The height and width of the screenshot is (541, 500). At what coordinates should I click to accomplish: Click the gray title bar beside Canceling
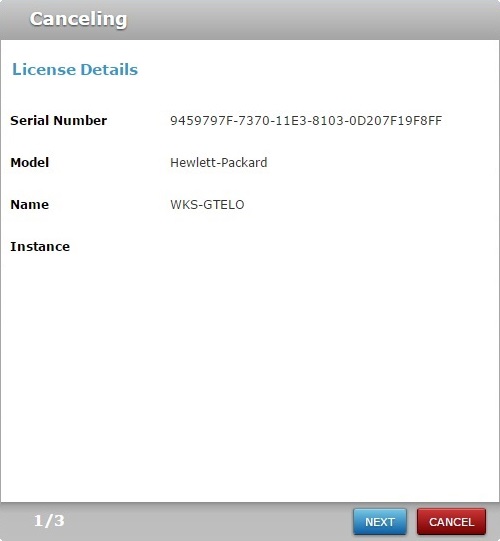tap(311, 20)
